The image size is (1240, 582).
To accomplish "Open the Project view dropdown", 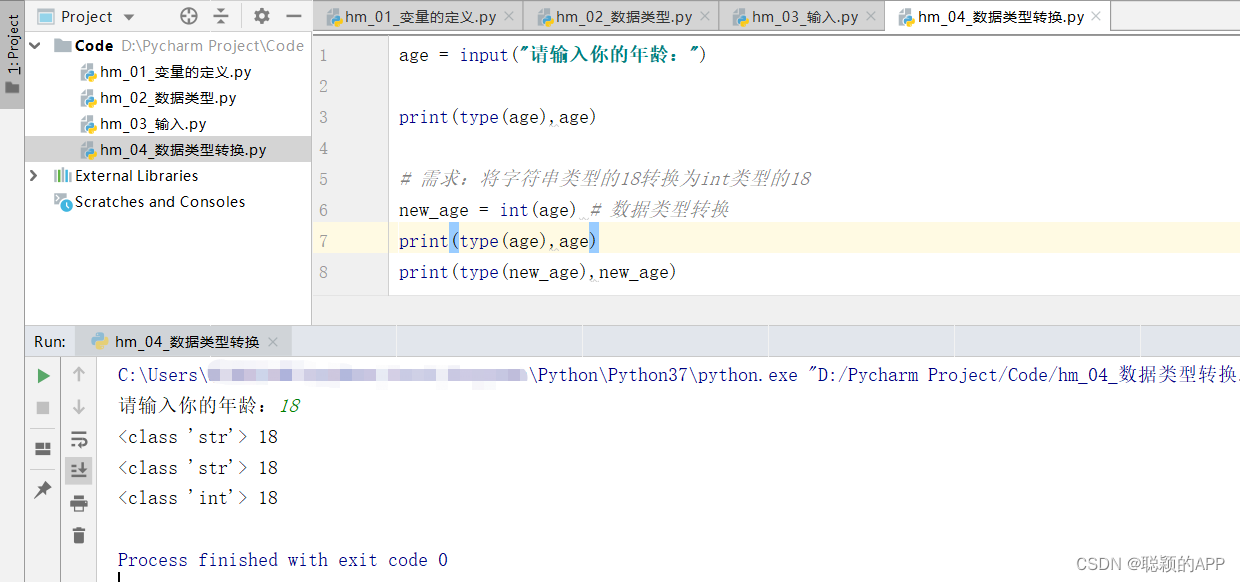I will pos(87,16).
